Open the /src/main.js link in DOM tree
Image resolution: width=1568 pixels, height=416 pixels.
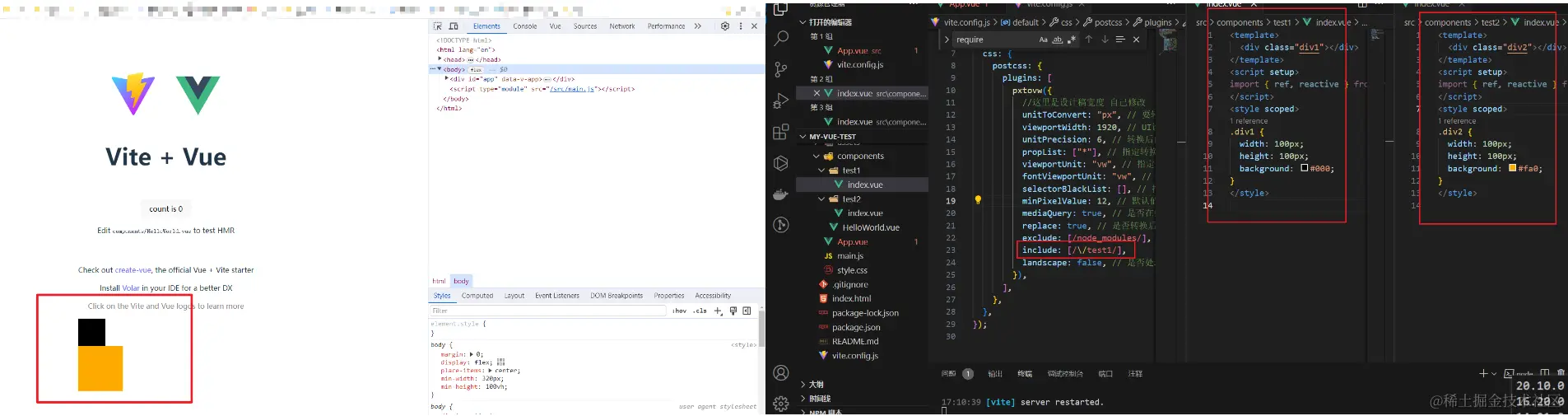[571, 89]
